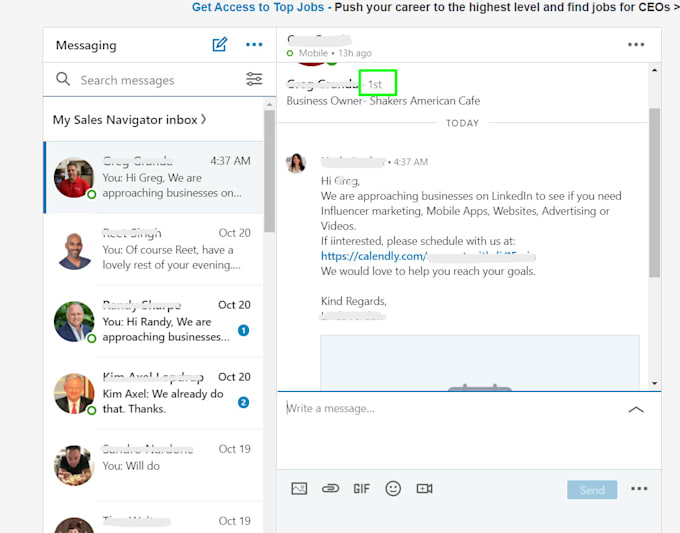Click the 'Business Owner- Shakers American Cafe' headline
Screen dimensions: 680x533
(x=383, y=101)
